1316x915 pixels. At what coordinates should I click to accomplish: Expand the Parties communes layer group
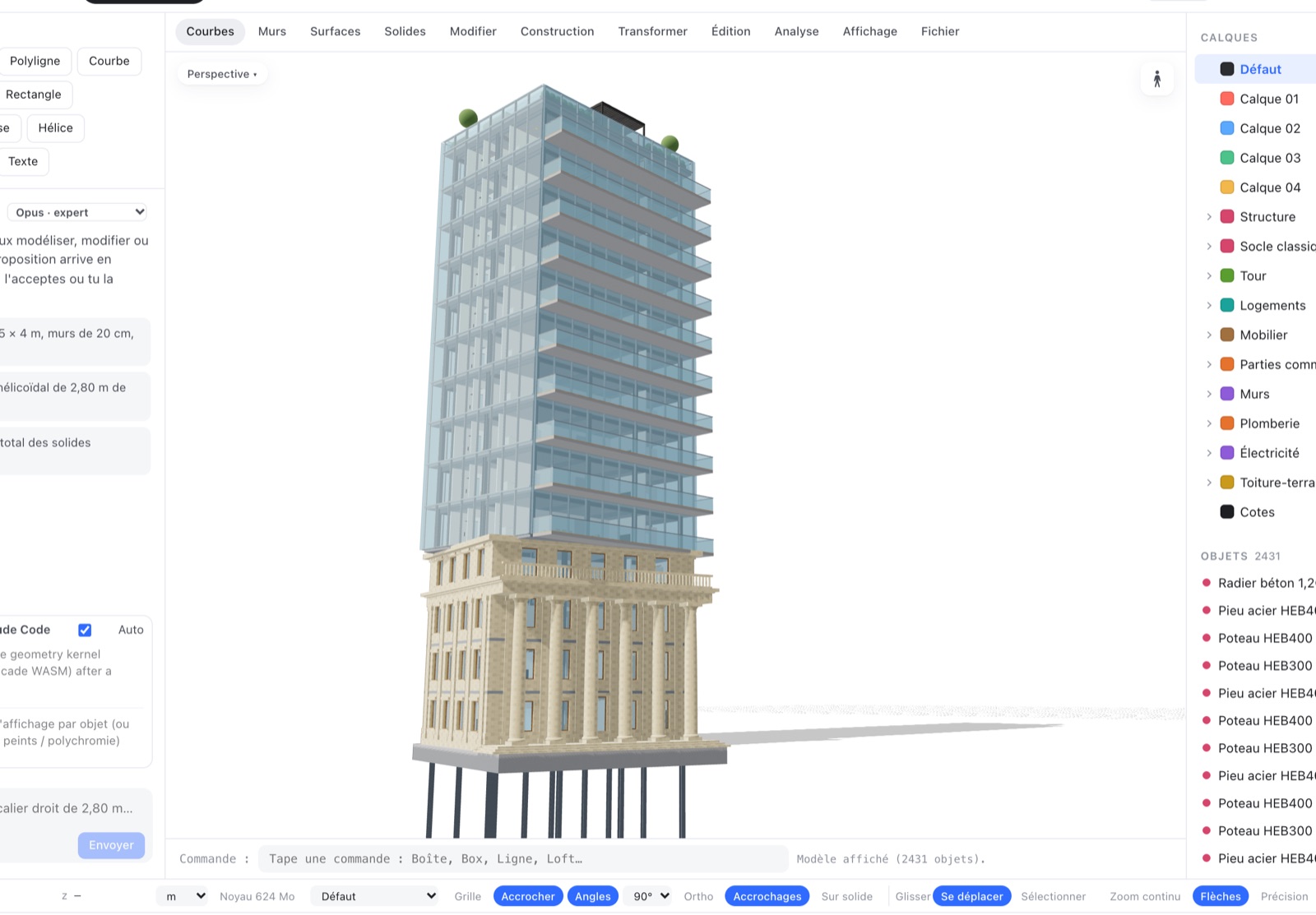pos(1208,365)
